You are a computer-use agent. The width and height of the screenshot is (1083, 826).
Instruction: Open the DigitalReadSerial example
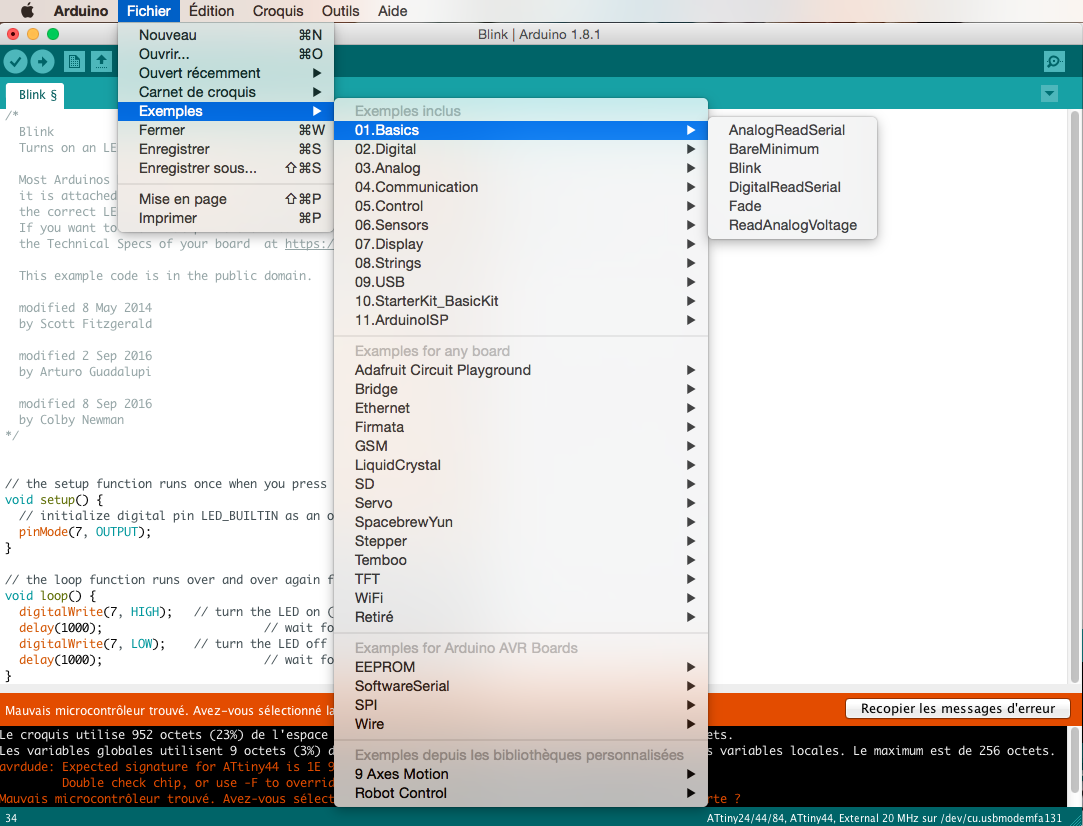tap(792, 186)
